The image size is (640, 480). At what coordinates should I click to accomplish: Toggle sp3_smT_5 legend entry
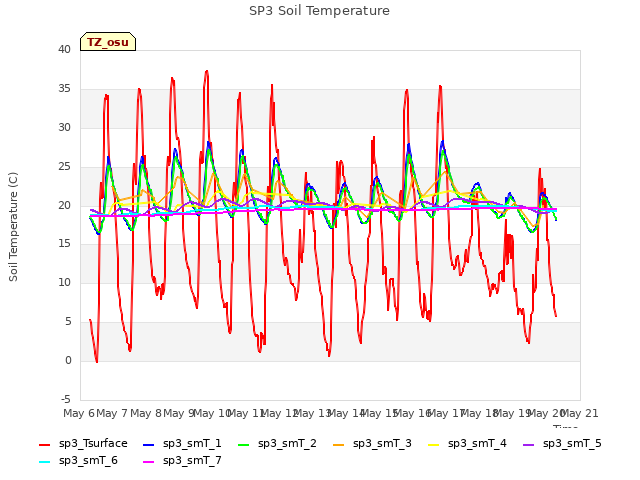click(x=562, y=444)
